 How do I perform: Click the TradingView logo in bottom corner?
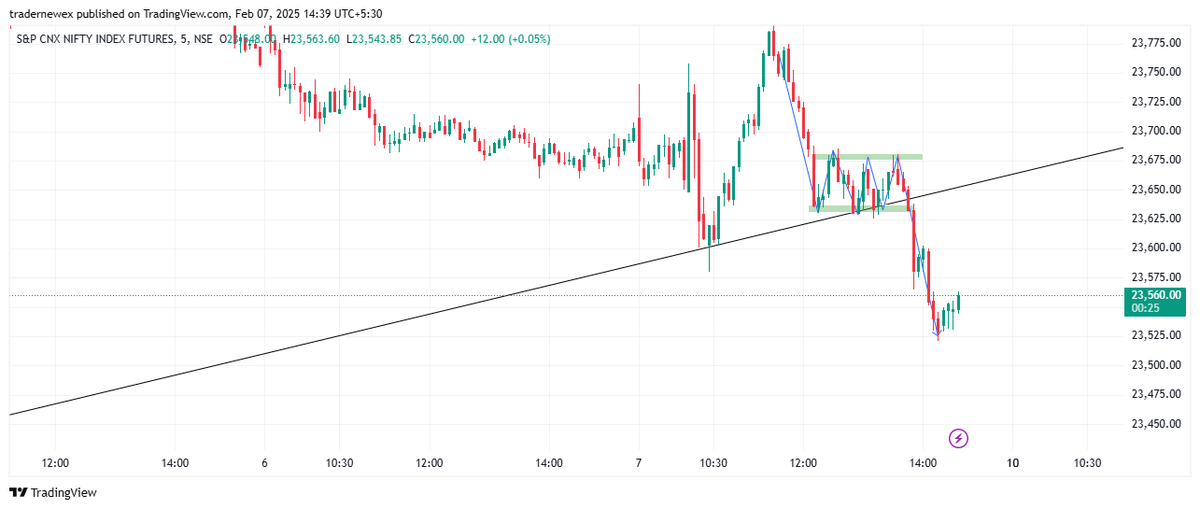click(53, 493)
